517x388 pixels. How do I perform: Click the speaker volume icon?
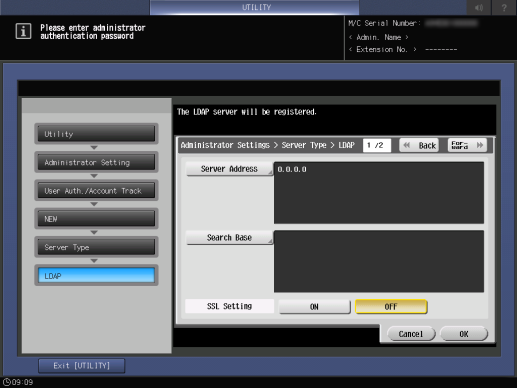tap(479, 7)
